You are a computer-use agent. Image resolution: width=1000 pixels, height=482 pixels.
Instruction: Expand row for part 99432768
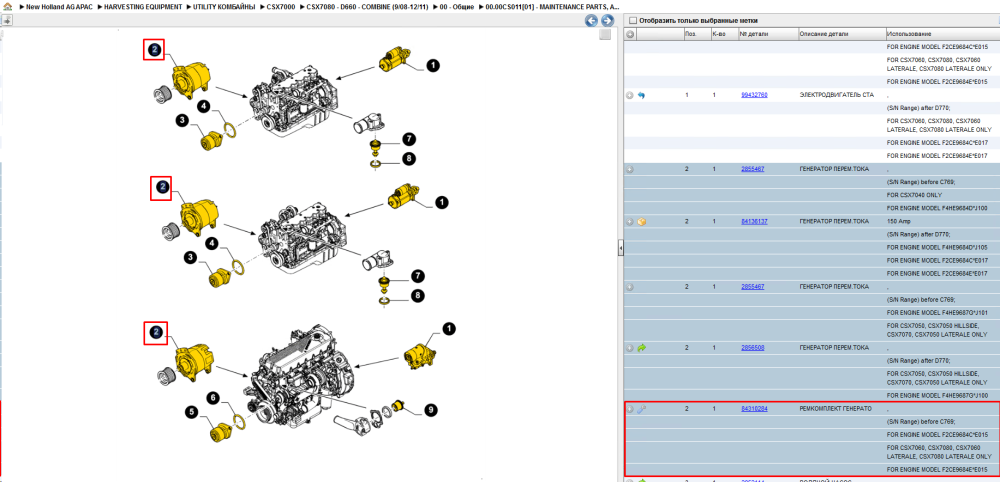pyautogui.click(x=630, y=96)
